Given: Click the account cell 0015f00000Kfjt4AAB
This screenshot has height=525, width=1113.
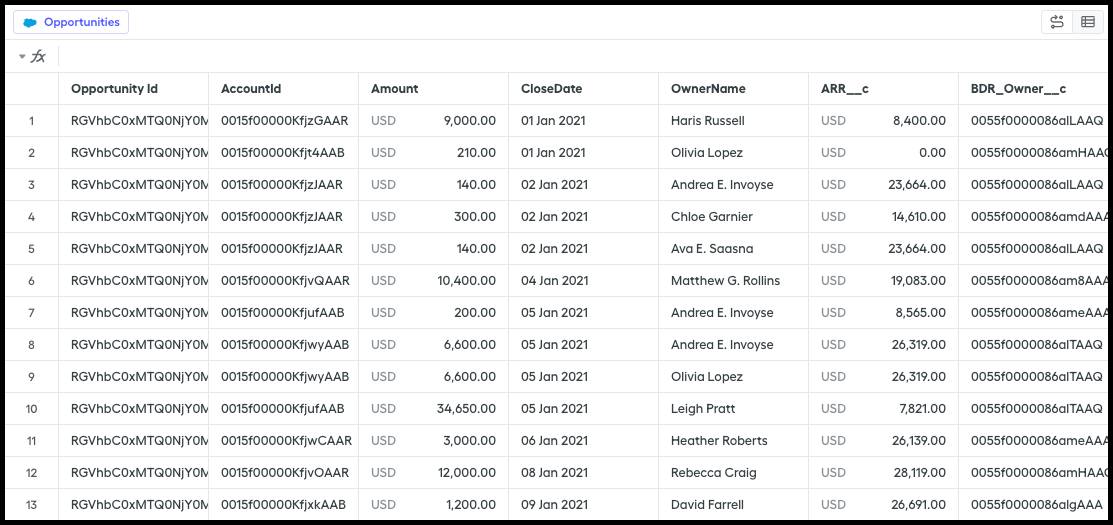Looking at the screenshot, I should 284,153.
